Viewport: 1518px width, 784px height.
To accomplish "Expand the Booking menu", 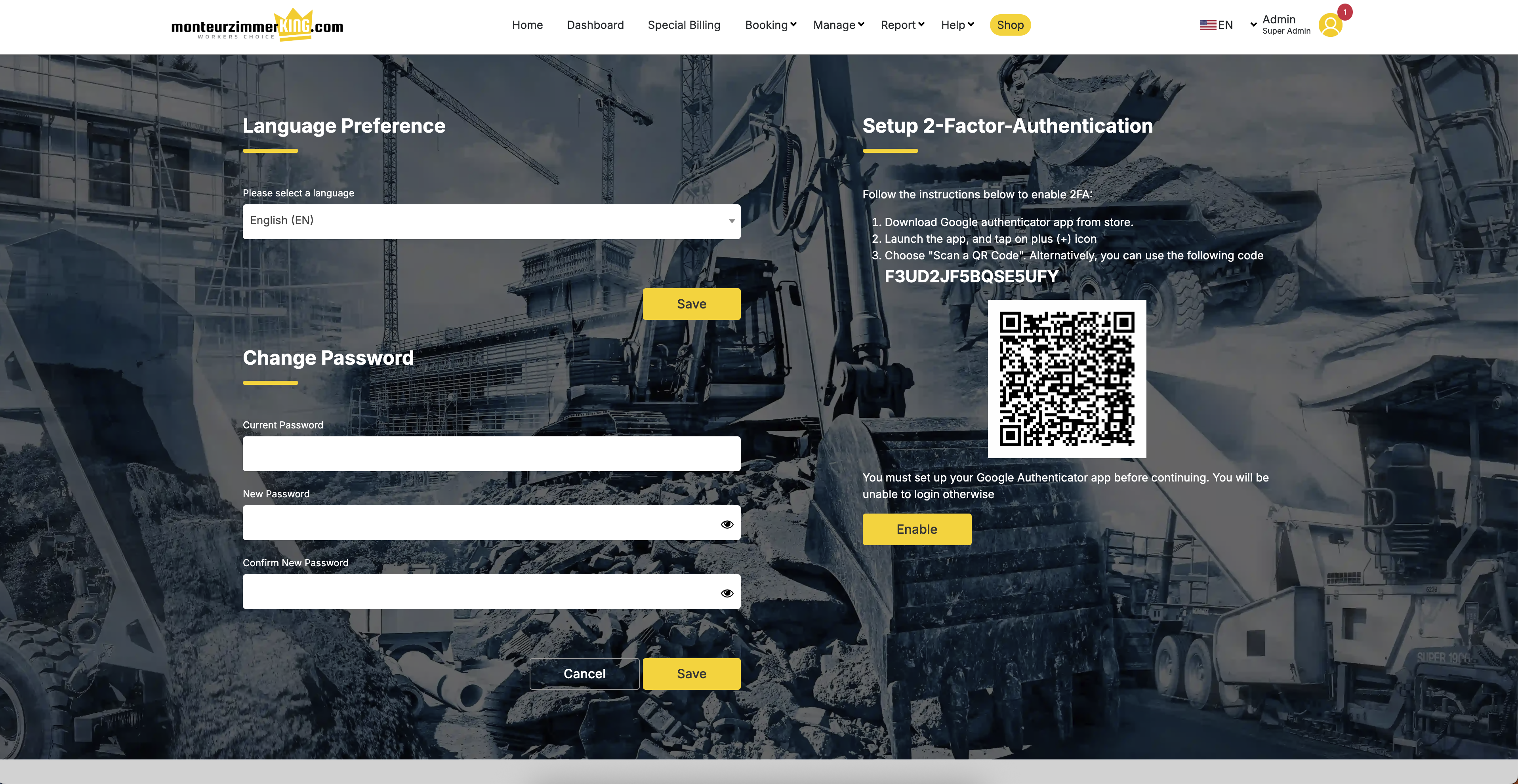I will [770, 25].
